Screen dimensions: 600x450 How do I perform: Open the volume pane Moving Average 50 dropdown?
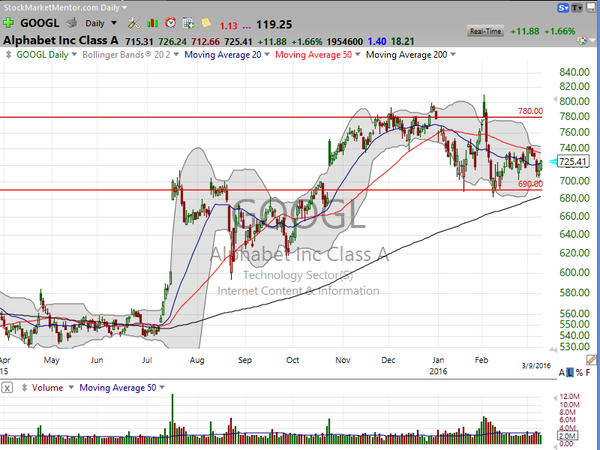[162, 388]
